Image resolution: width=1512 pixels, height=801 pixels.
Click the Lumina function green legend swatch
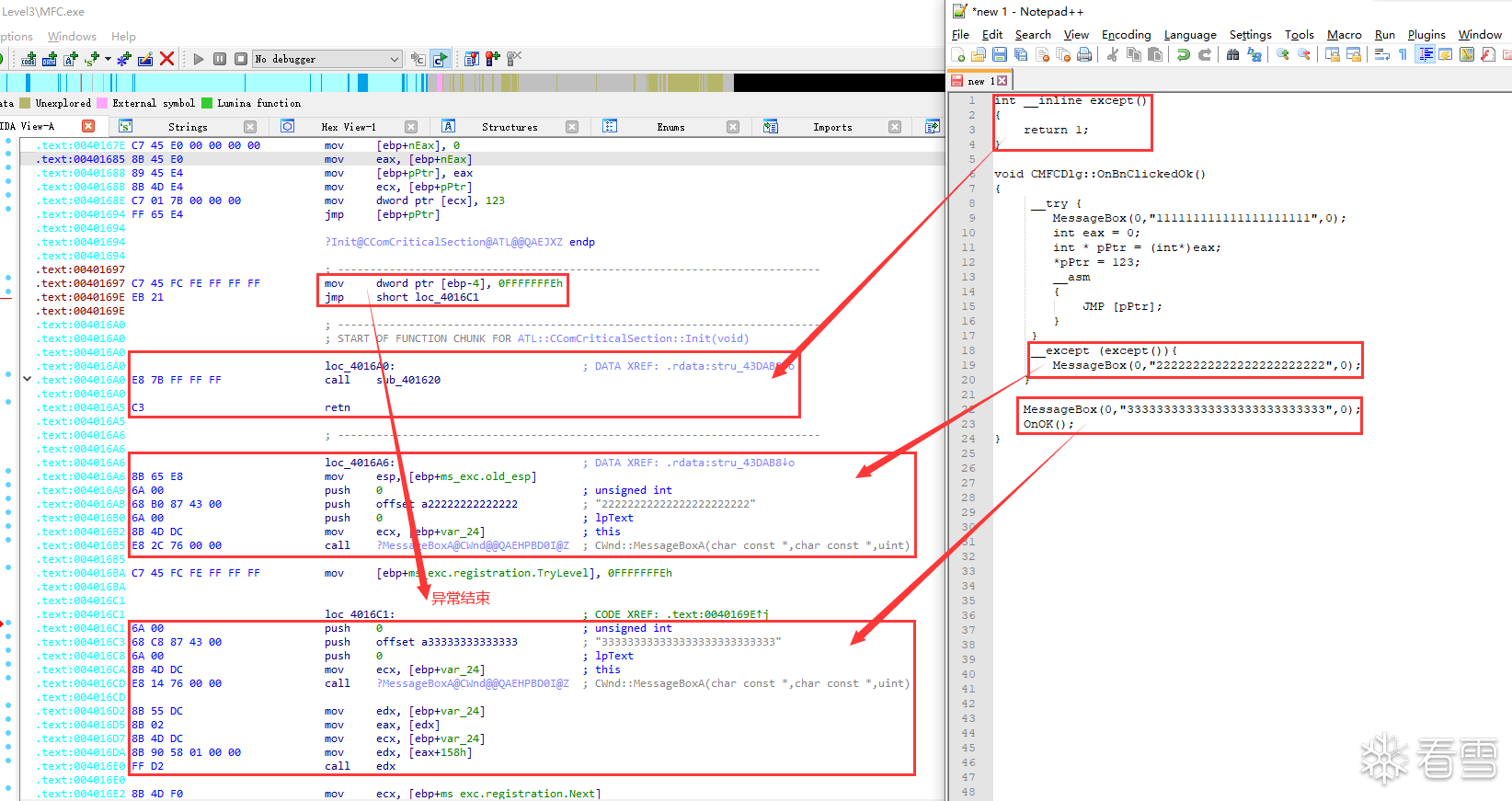207,103
